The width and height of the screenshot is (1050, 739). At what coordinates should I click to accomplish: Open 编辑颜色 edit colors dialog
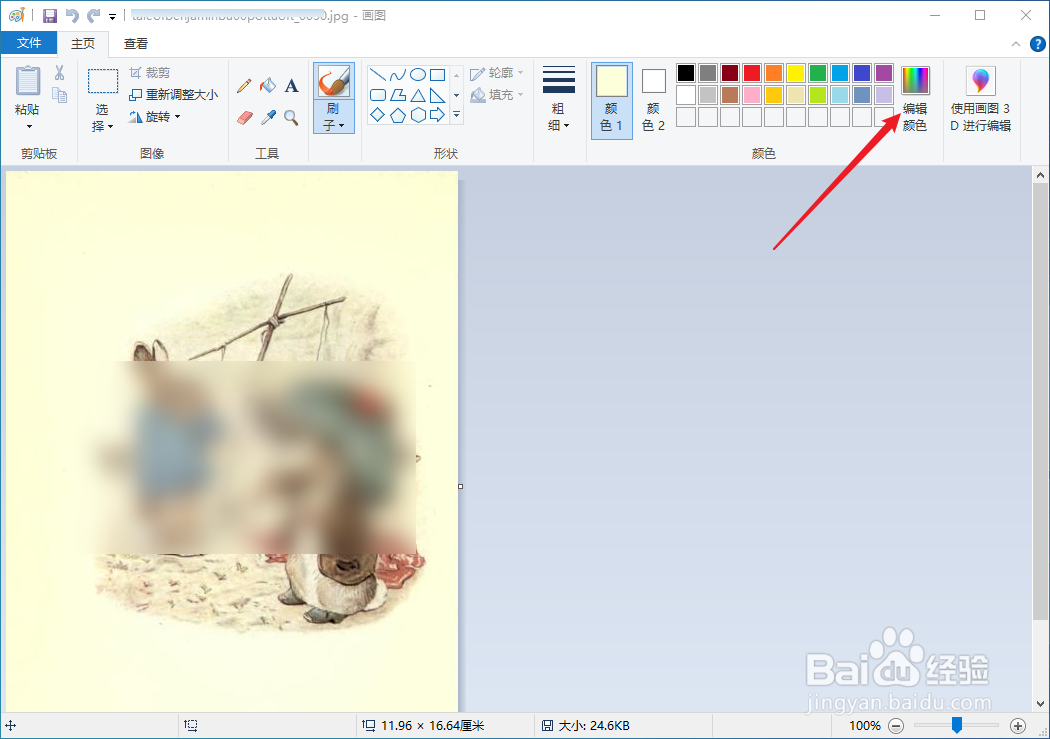pos(915,99)
